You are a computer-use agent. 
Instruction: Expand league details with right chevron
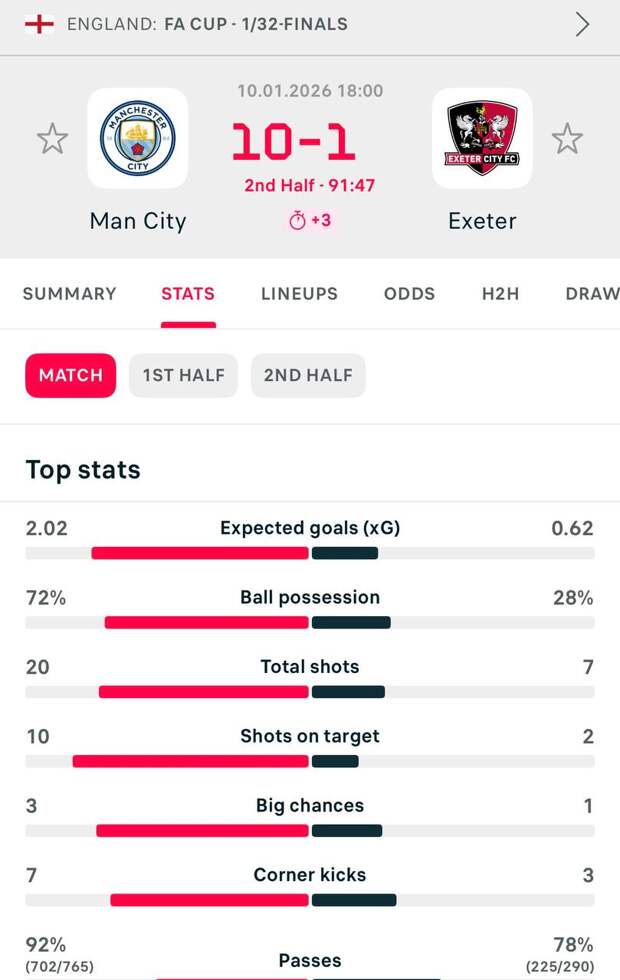583,24
